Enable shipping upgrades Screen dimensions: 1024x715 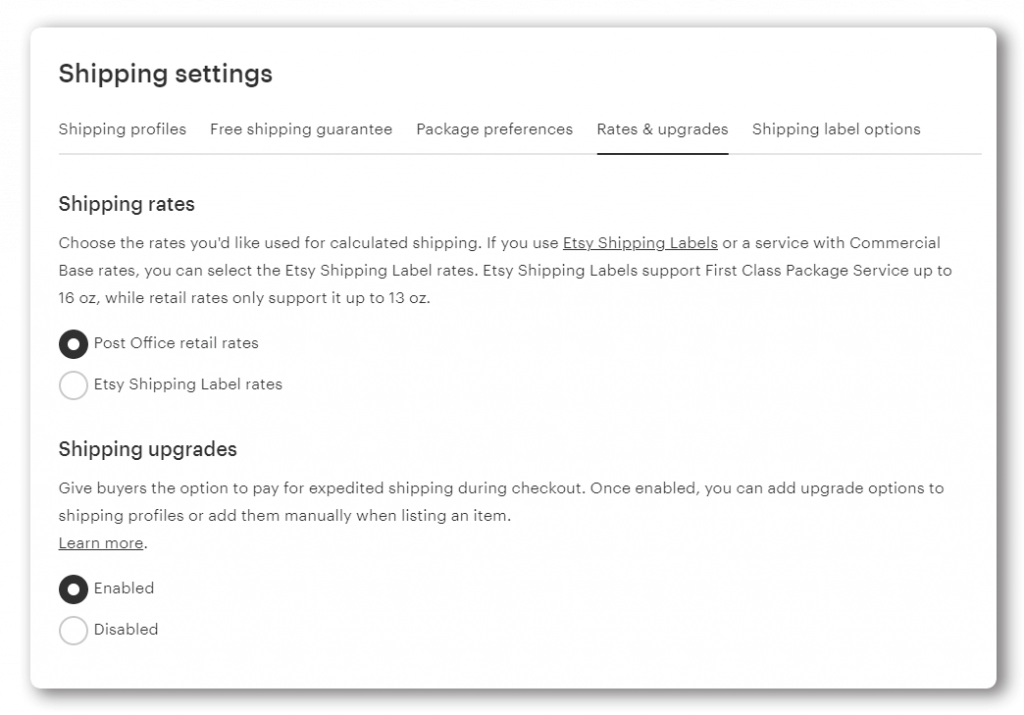point(73,590)
